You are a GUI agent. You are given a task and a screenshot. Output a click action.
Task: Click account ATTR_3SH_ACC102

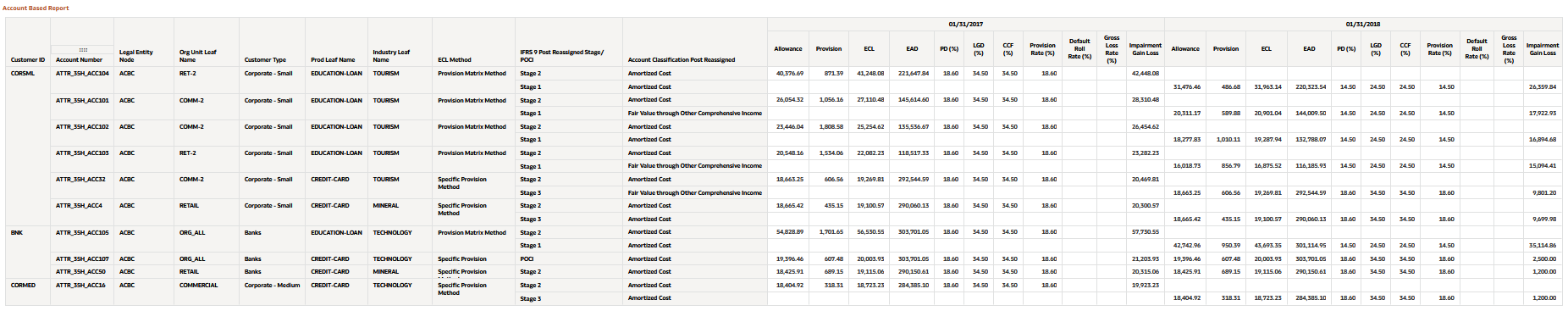pos(82,126)
